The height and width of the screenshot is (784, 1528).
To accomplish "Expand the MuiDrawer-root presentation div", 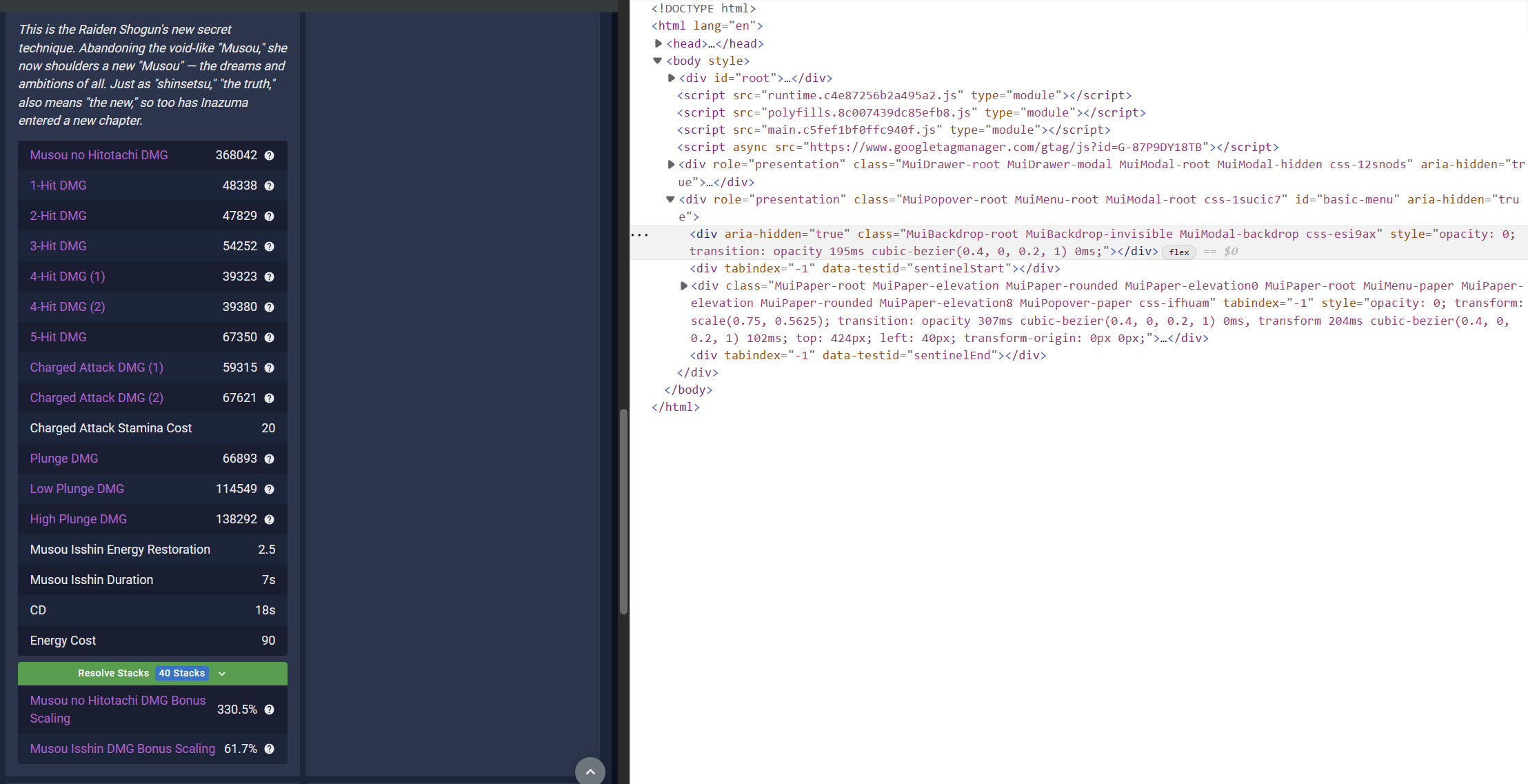I will pyautogui.click(x=670, y=164).
